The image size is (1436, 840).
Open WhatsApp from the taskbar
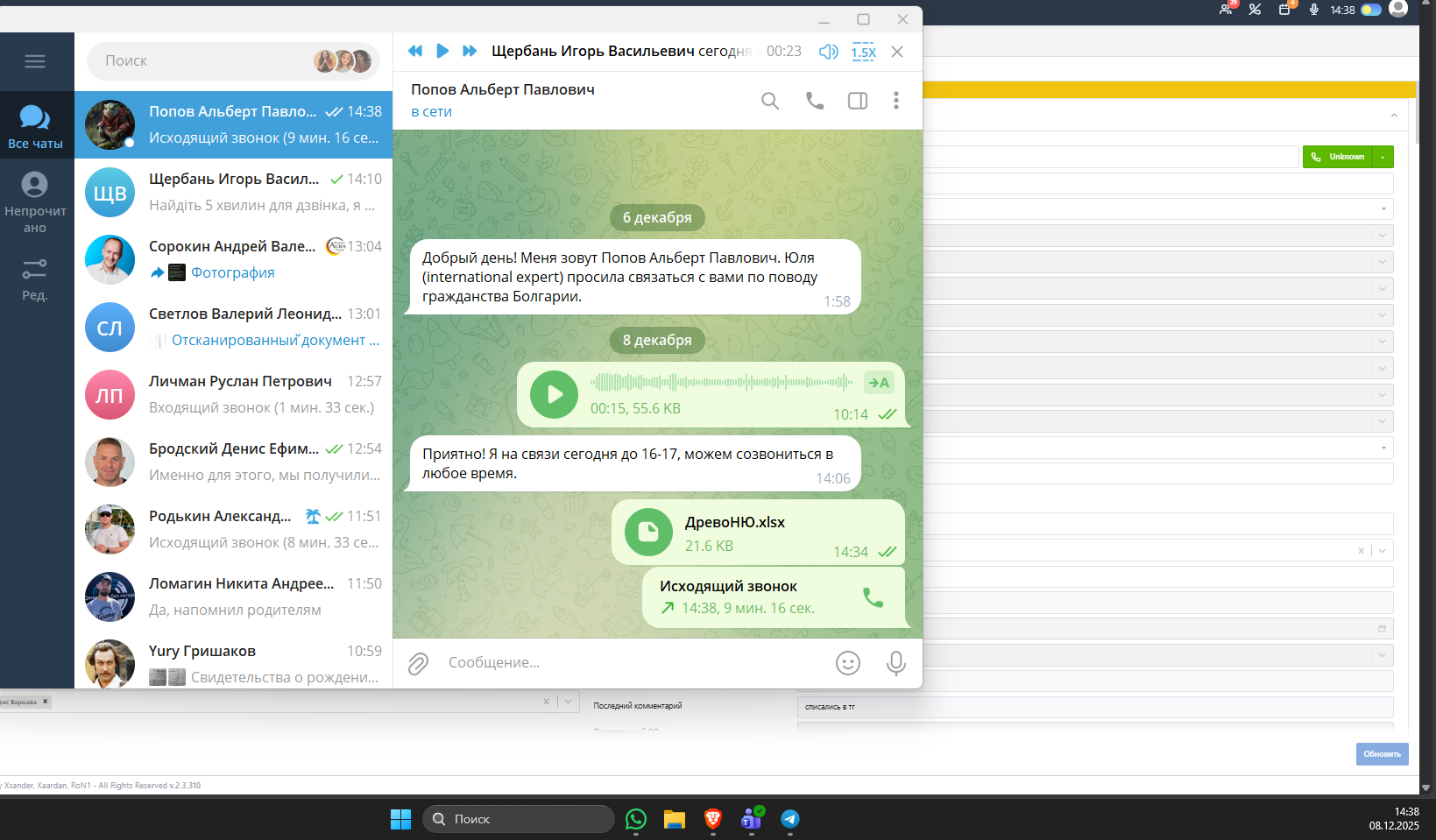tap(636, 819)
